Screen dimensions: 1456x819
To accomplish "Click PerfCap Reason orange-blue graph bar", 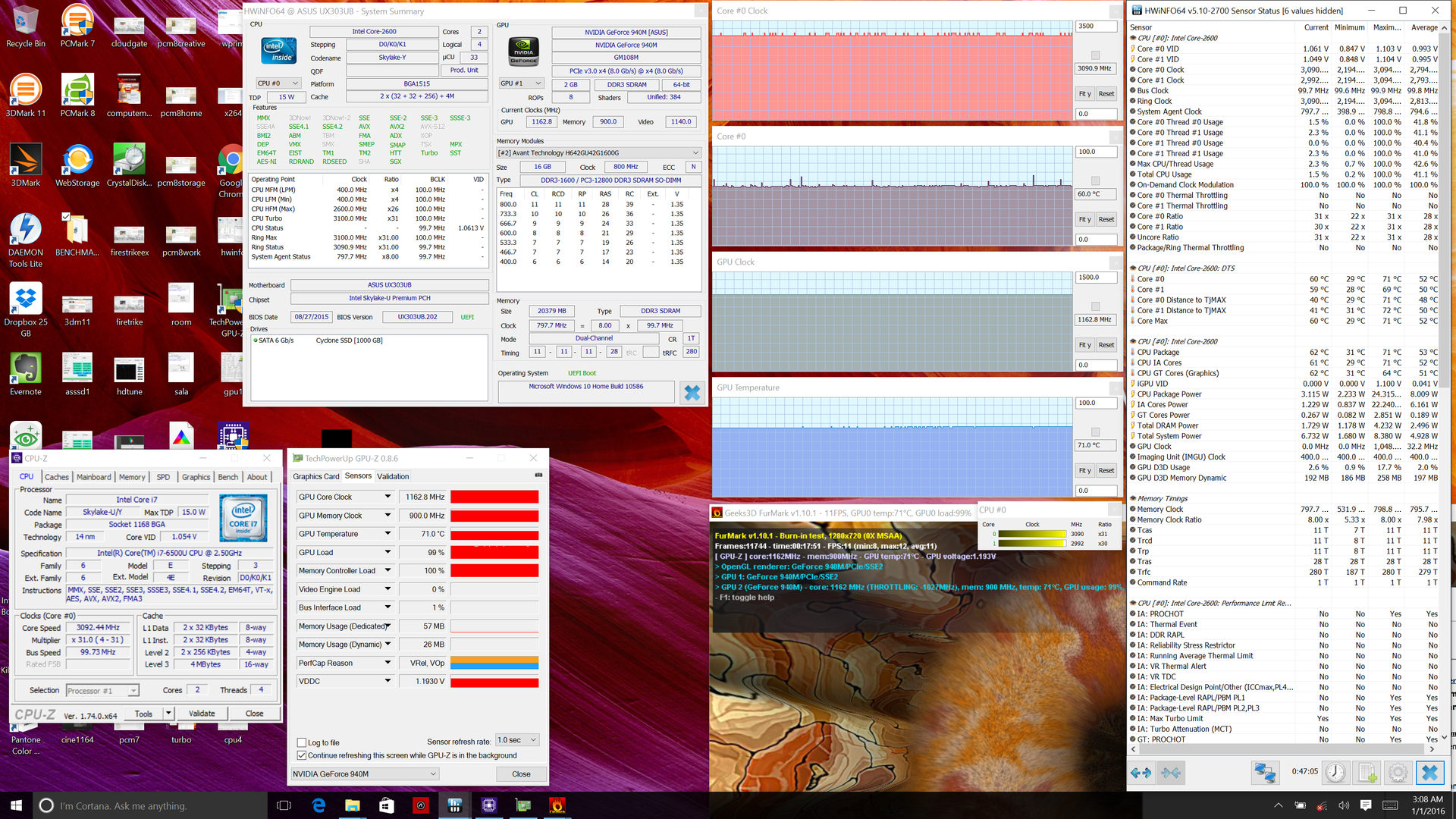I will 494,663.
